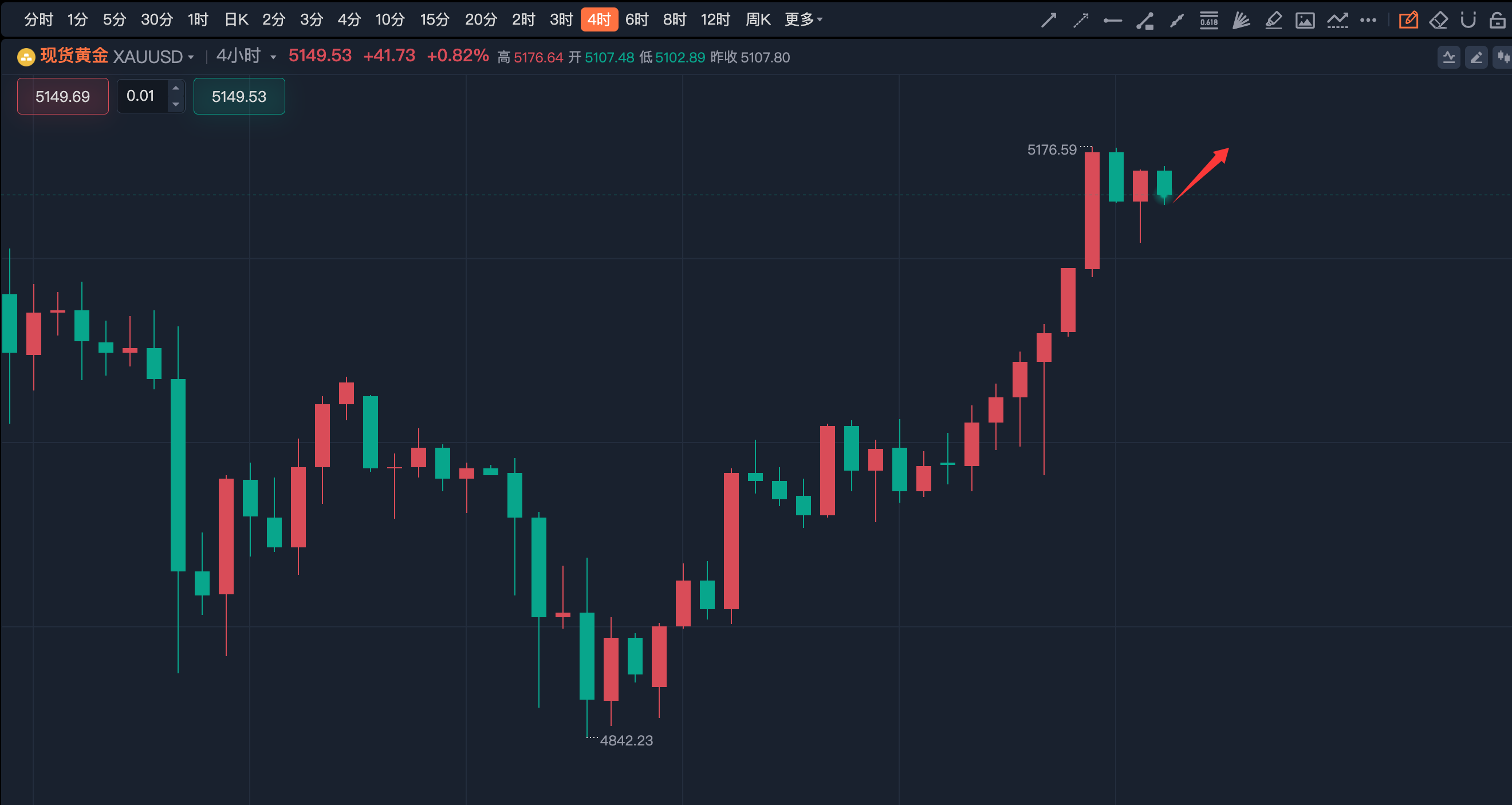Select the horizontal ray line tool

tap(1112, 21)
